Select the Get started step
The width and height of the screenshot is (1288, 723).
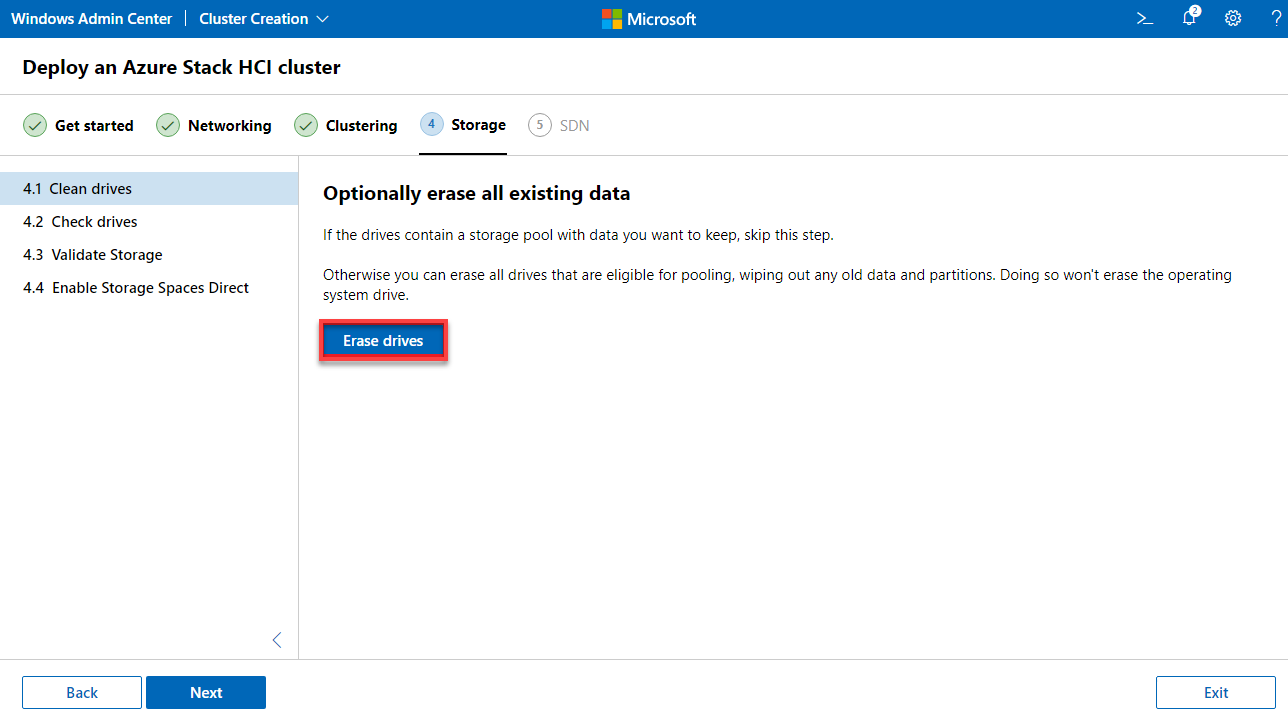coord(78,125)
